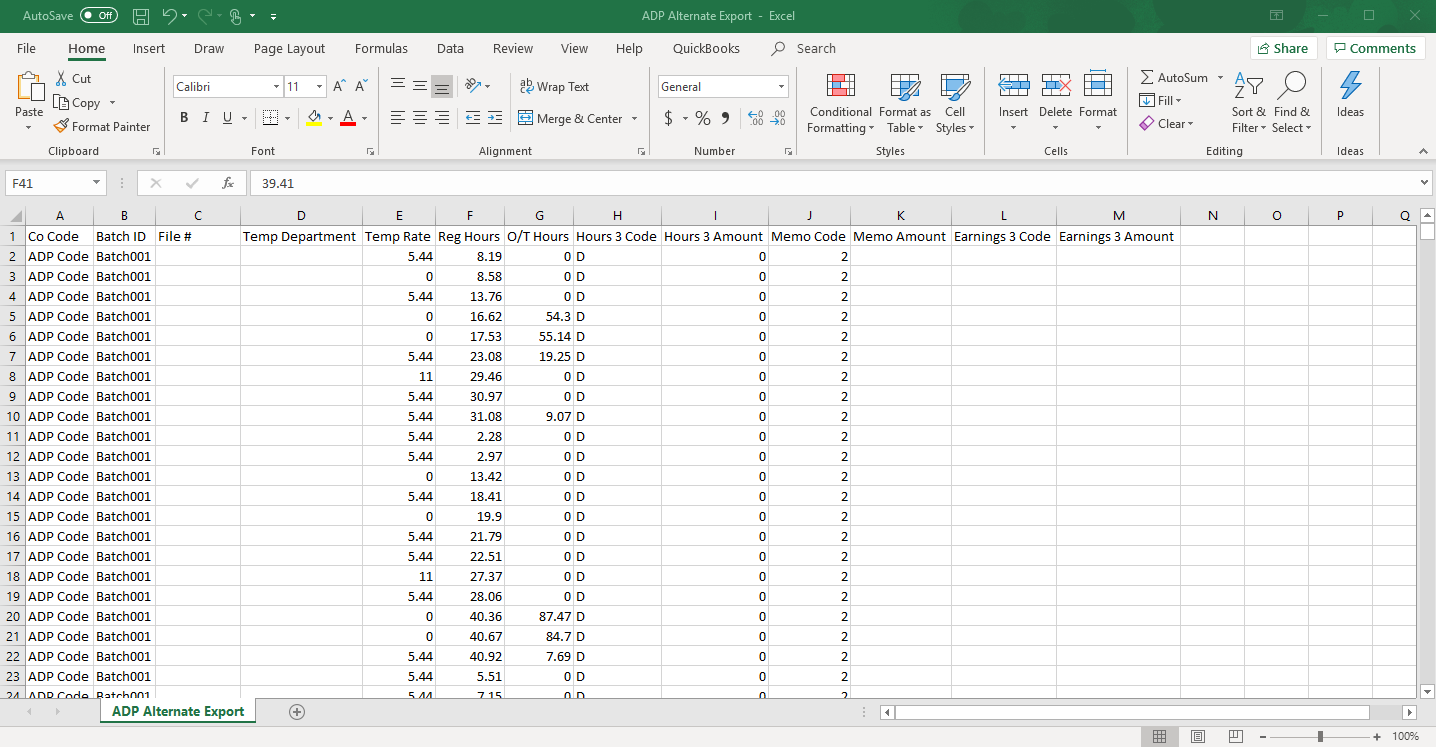Click Decrease Decimal icon
Screen dimensions: 1436x747
click(779, 118)
